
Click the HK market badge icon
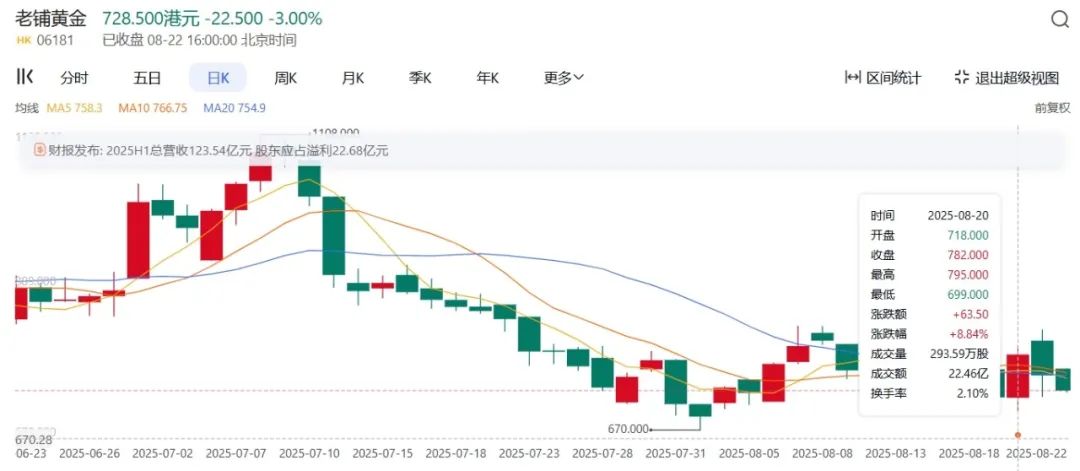point(25,41)
